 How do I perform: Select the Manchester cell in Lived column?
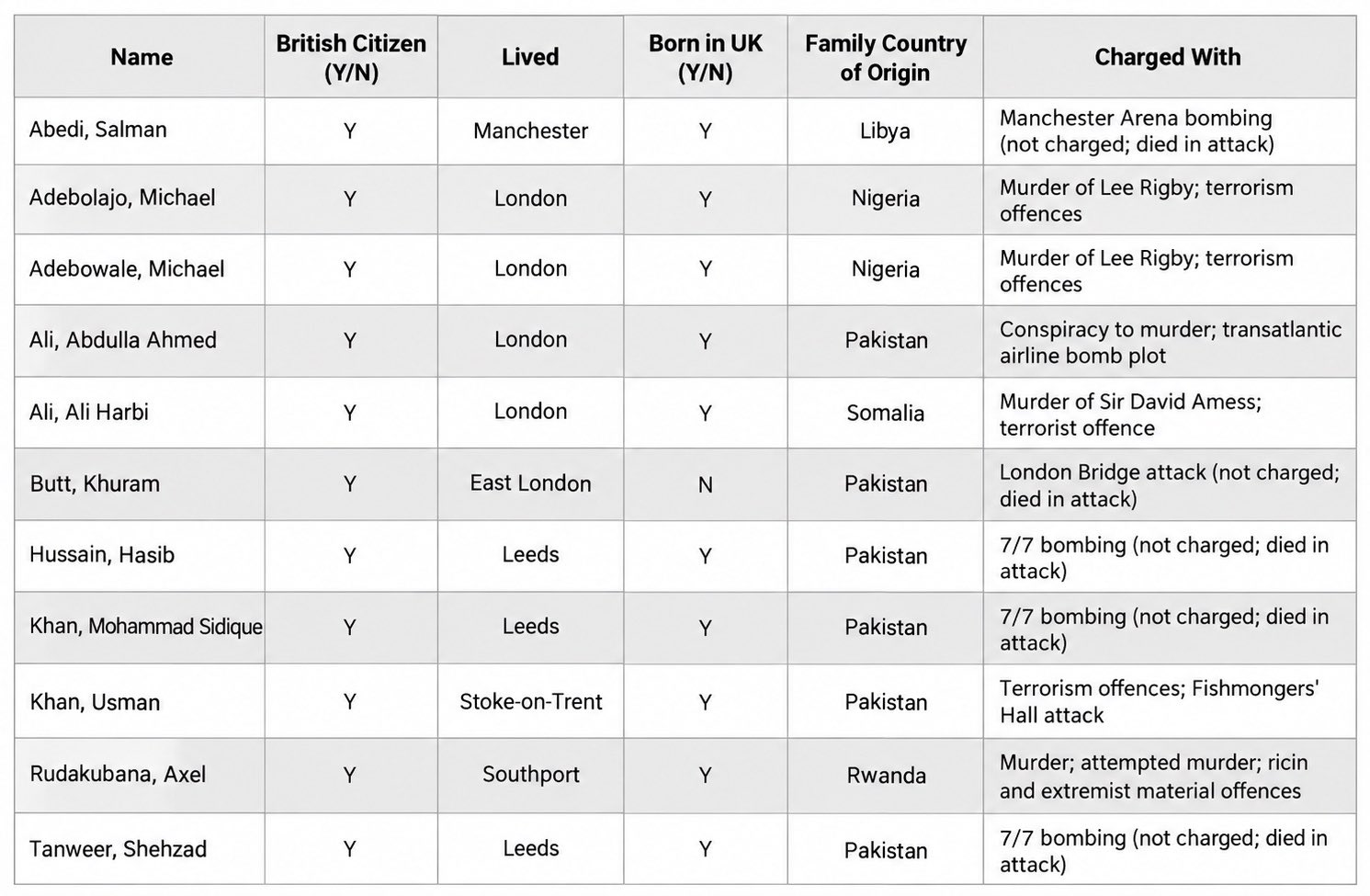click(530, 130)
